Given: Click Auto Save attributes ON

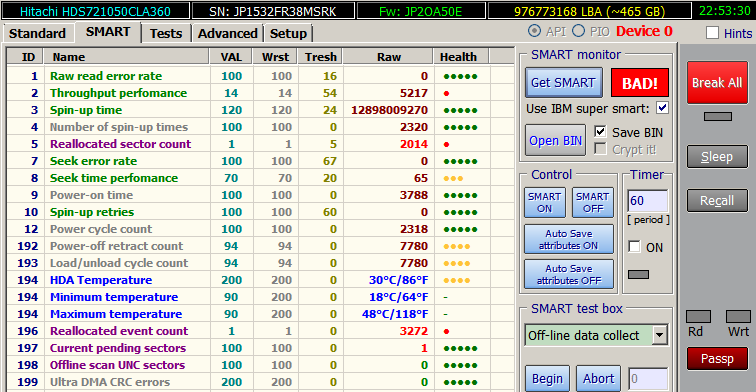Looking at the screenshot, I should pos(569,239).
